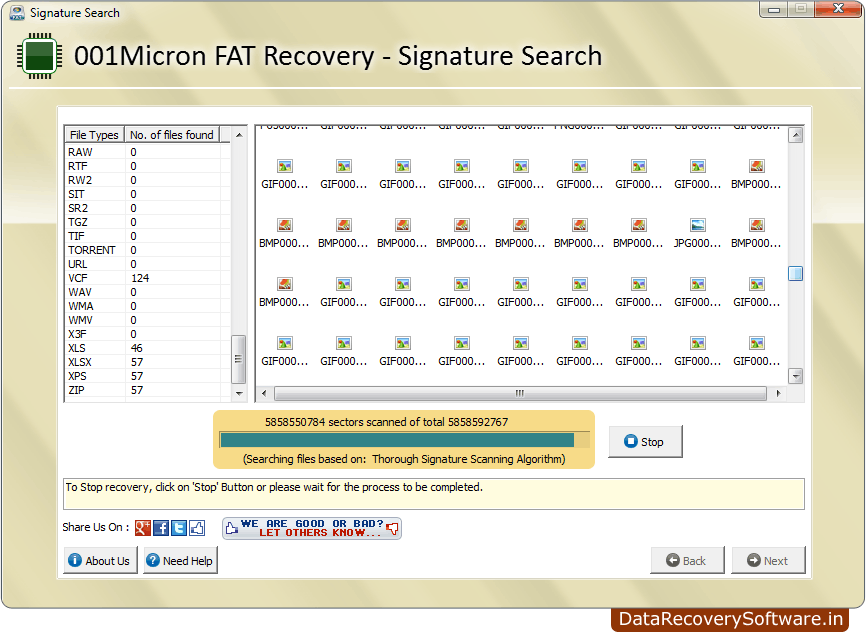Click thumbnail pane vertical scrollbar thumb
The width and height of the screenshot is (866, 632).
click(795, 273)
